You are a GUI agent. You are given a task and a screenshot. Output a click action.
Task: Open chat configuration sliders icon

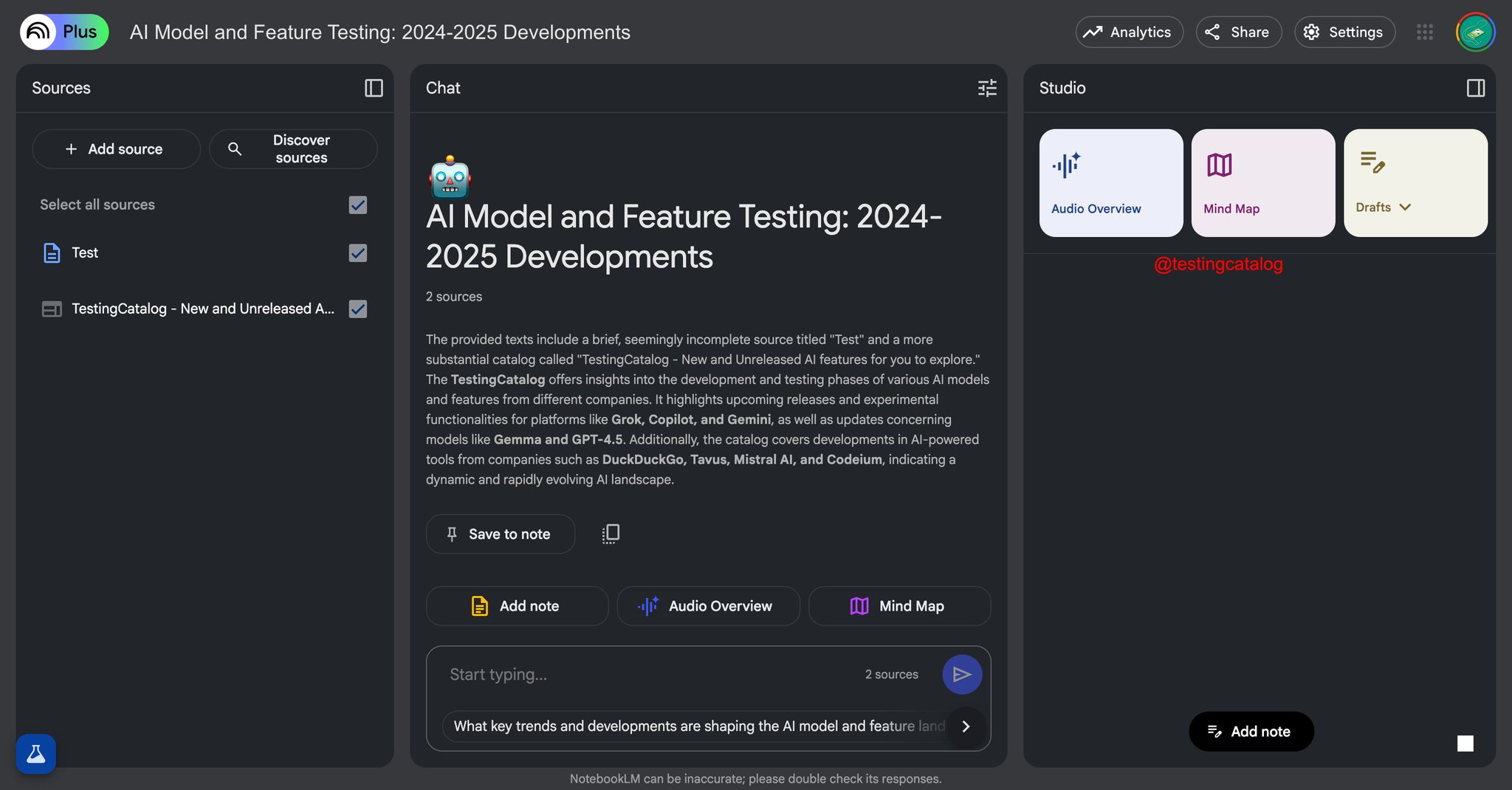(x=987, y=88)
